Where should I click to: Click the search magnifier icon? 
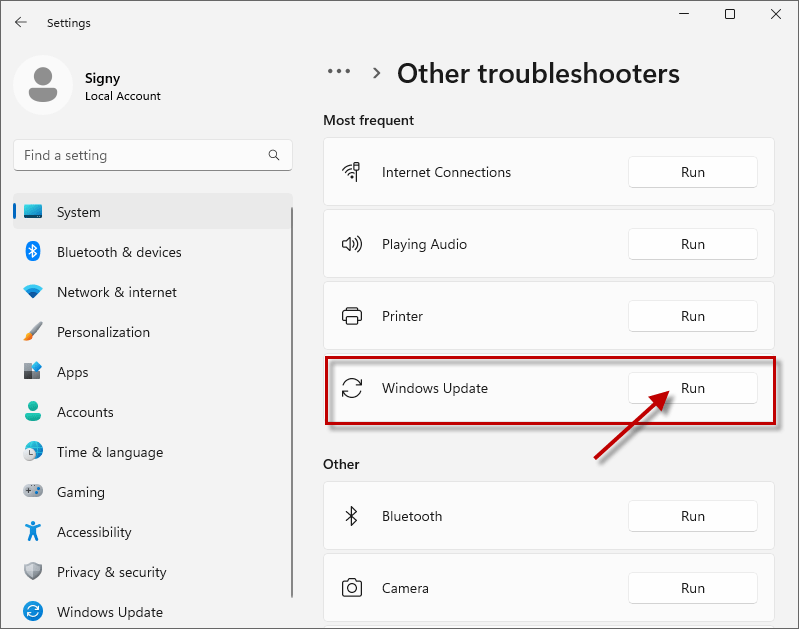[274, 155]
